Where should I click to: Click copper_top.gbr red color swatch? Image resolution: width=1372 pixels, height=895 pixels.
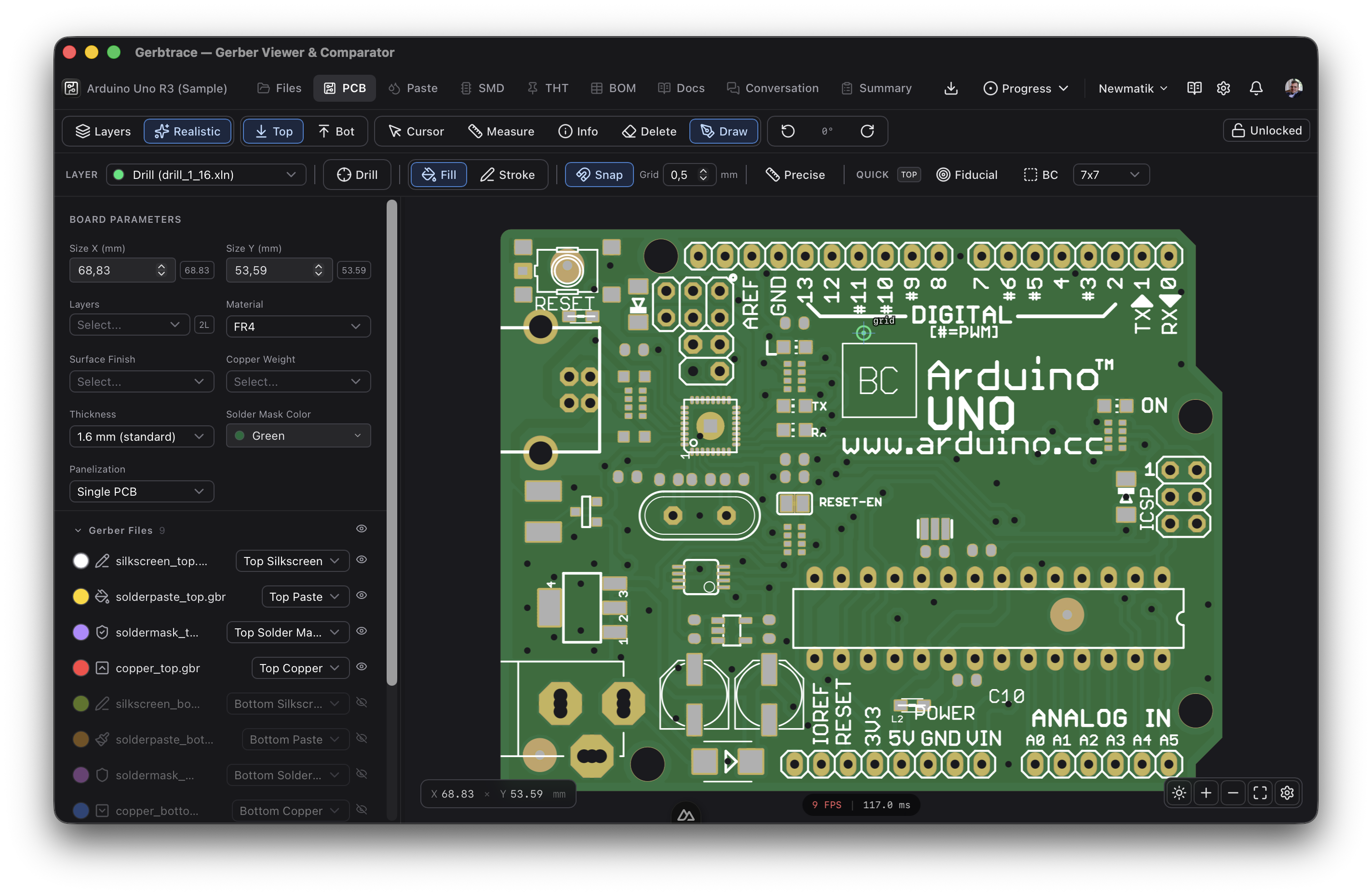pos(81,668)
